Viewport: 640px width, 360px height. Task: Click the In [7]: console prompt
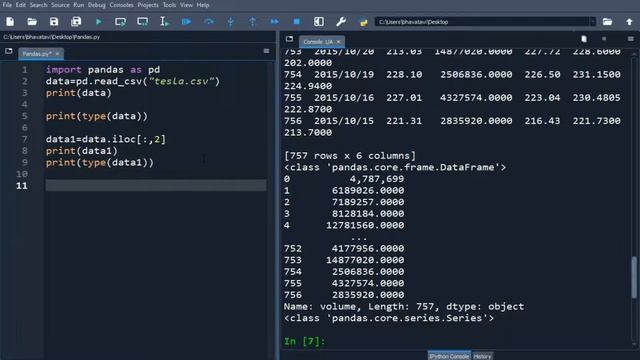304,341
